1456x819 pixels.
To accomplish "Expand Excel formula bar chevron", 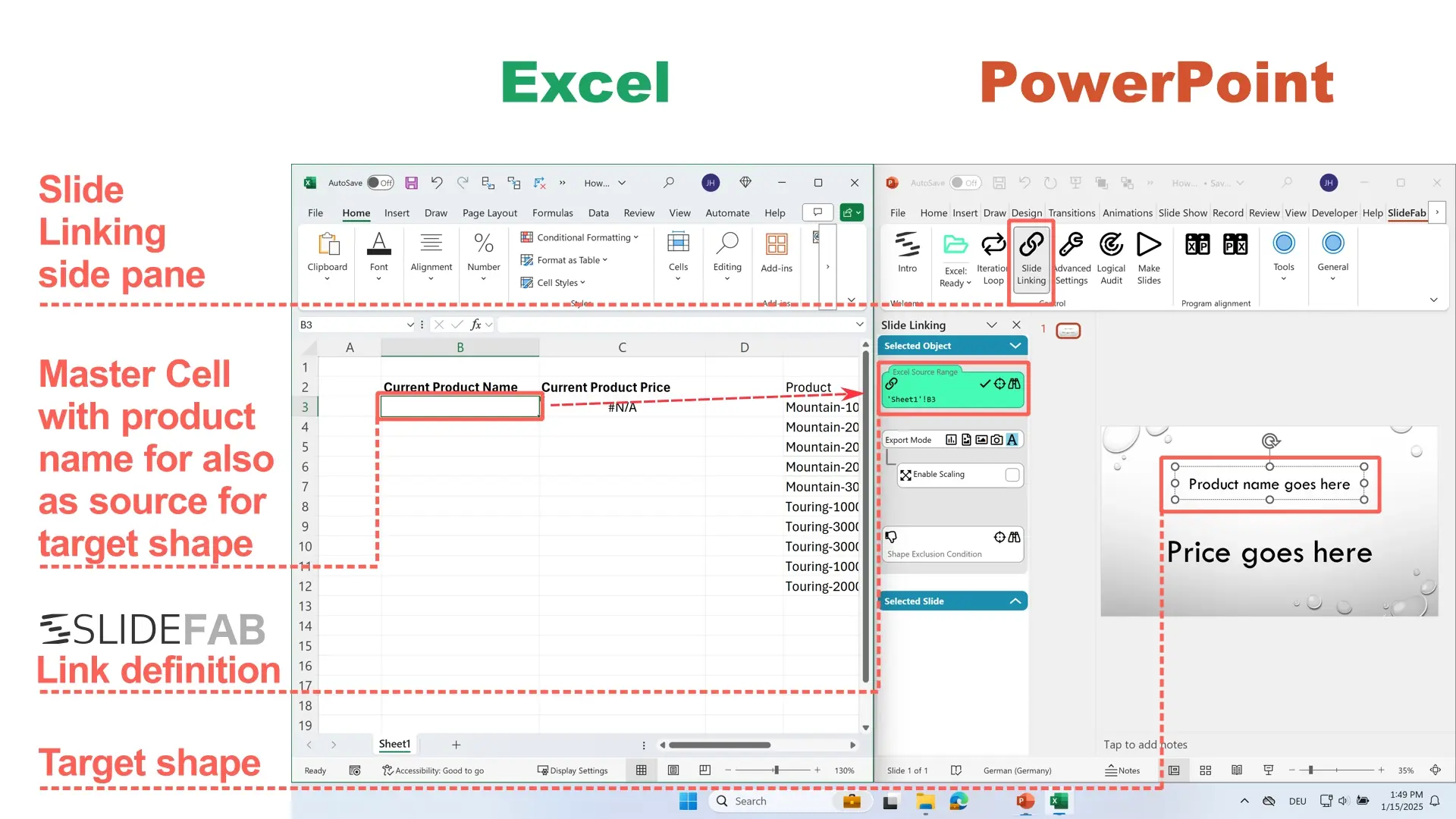I will click(859, 325).
